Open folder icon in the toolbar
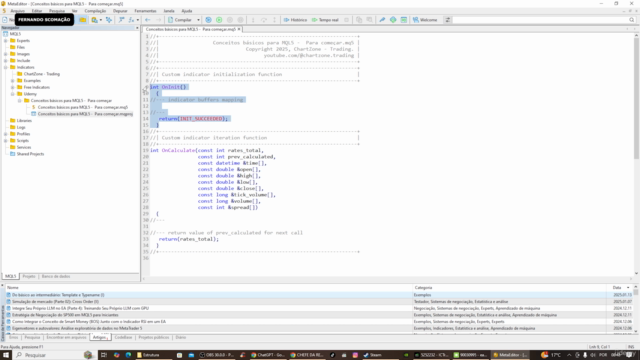Viewport: 640px width, 360px height. [x=83, y=20]
